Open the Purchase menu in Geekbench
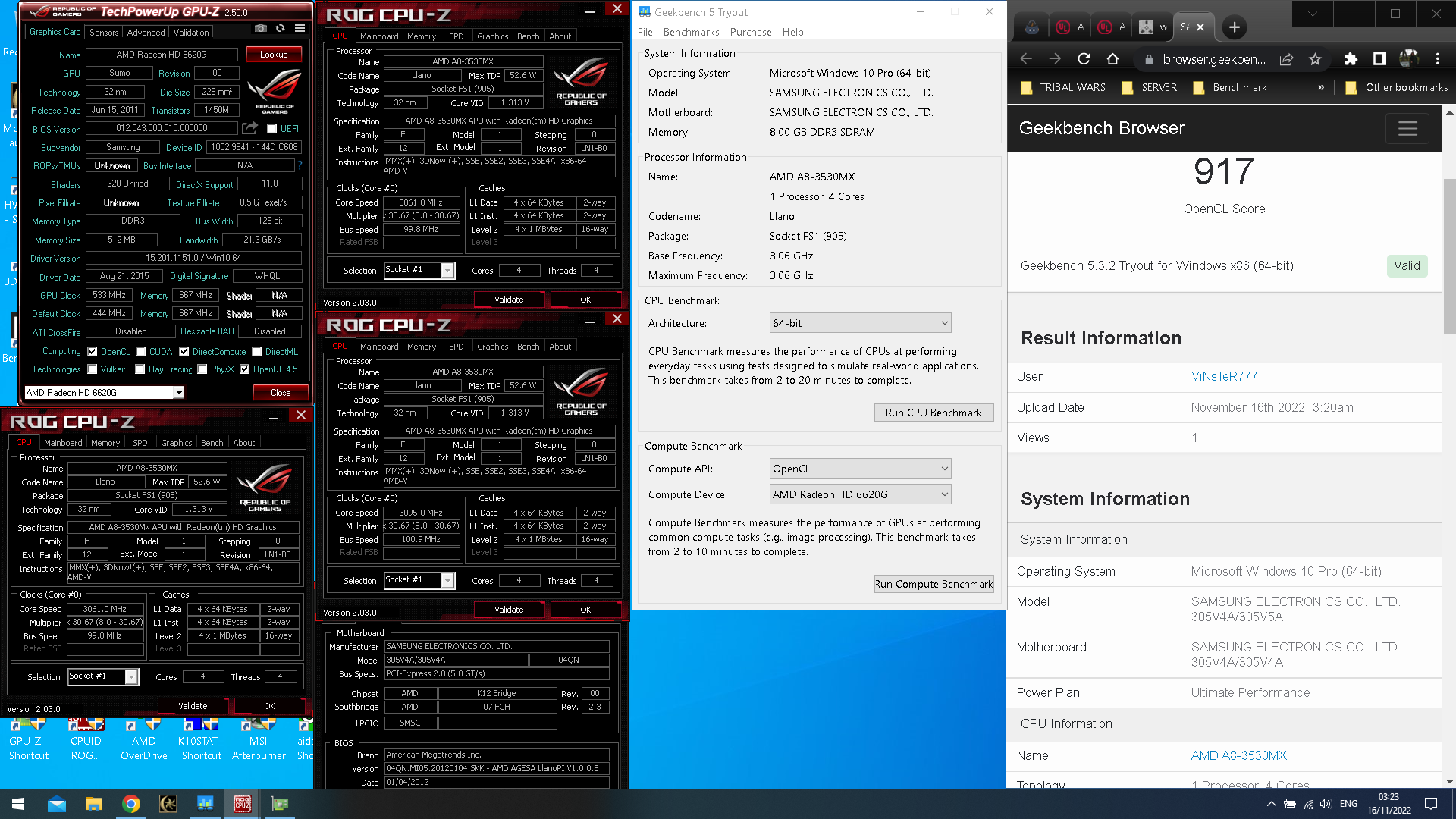The image size is (1456, 819). (x=750, y=32)
